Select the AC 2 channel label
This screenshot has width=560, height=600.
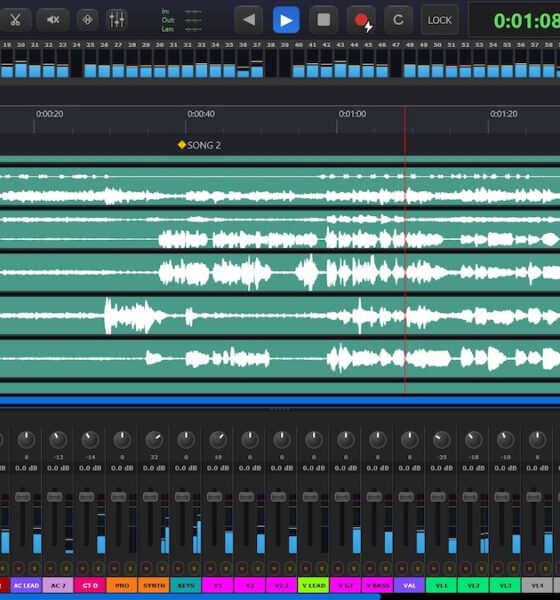click(x=58, y=585)
